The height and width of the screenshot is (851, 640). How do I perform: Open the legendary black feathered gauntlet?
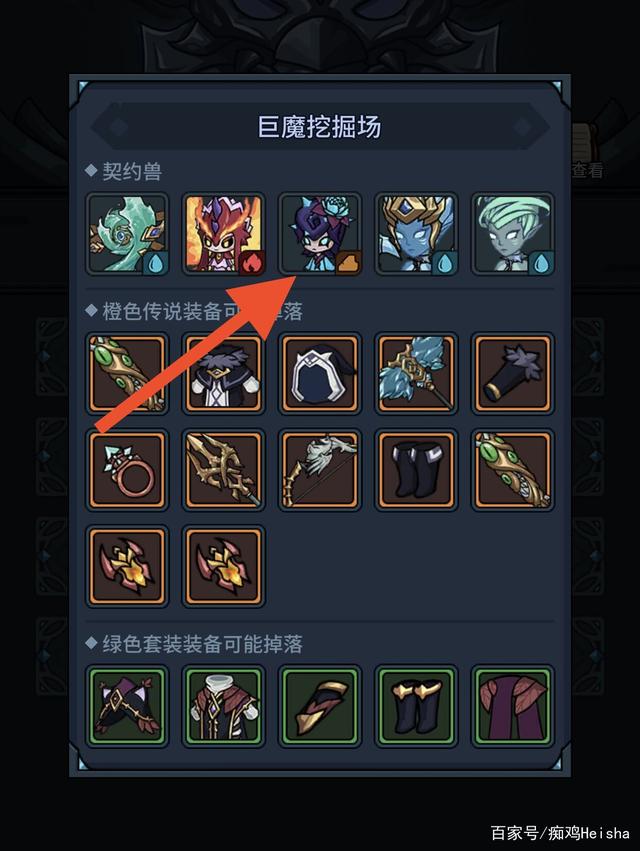(x=513, y=374)
